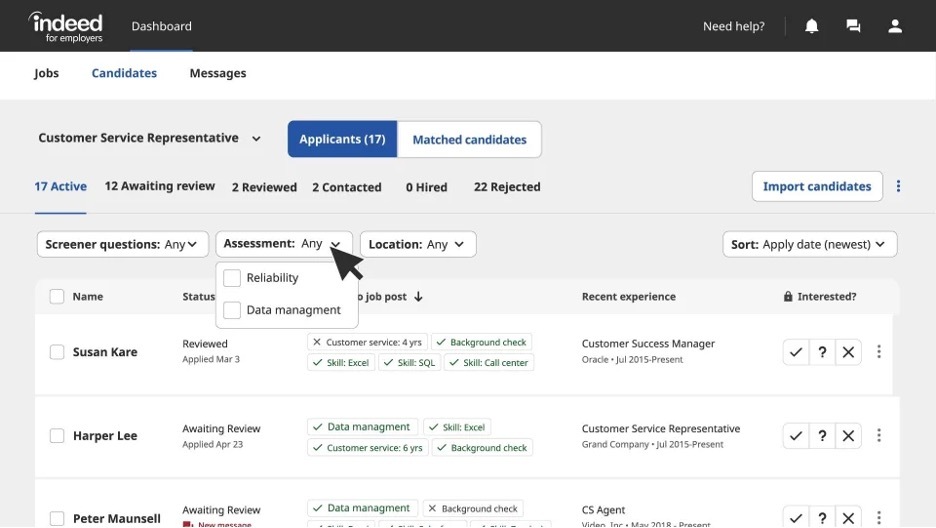936x528 pixels.
Task: Click Peter Maunsell's 'Background check' tag
Action: tap(473, 508)
